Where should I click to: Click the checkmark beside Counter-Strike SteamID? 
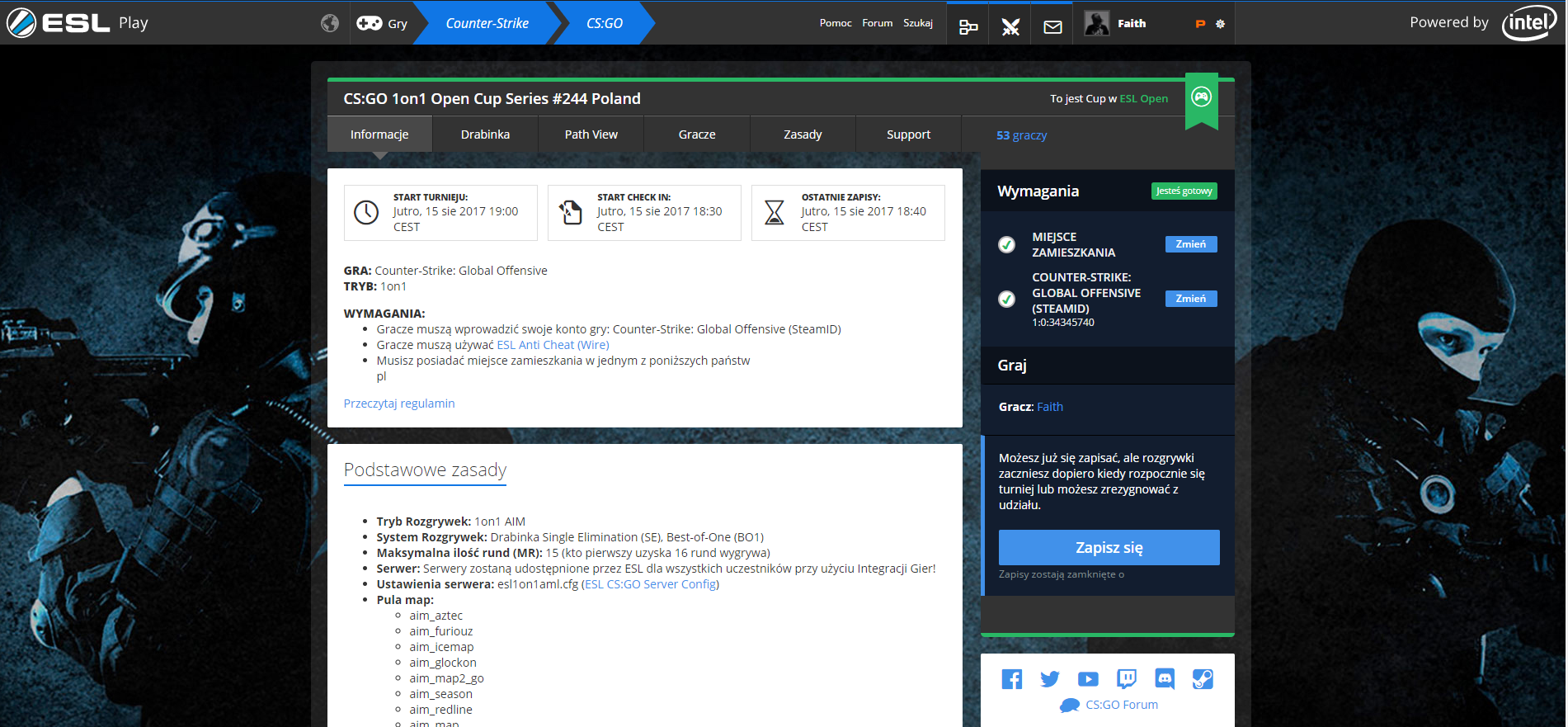(x=1006, y=299)
